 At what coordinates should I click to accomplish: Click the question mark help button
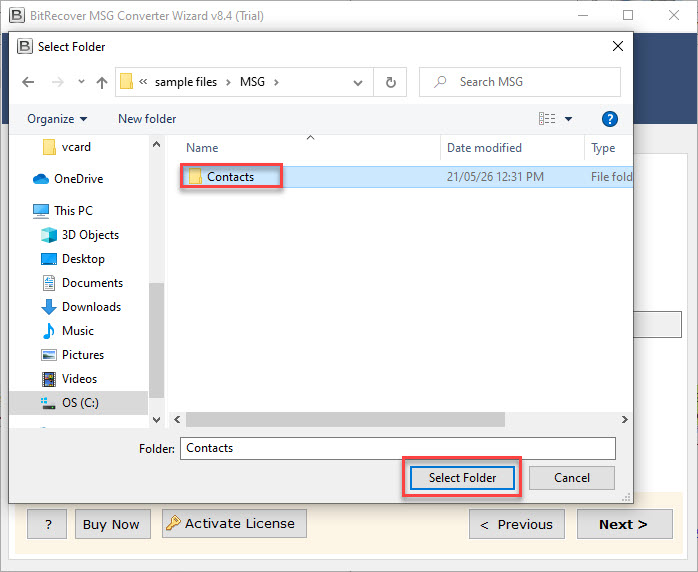coord(47,524)
